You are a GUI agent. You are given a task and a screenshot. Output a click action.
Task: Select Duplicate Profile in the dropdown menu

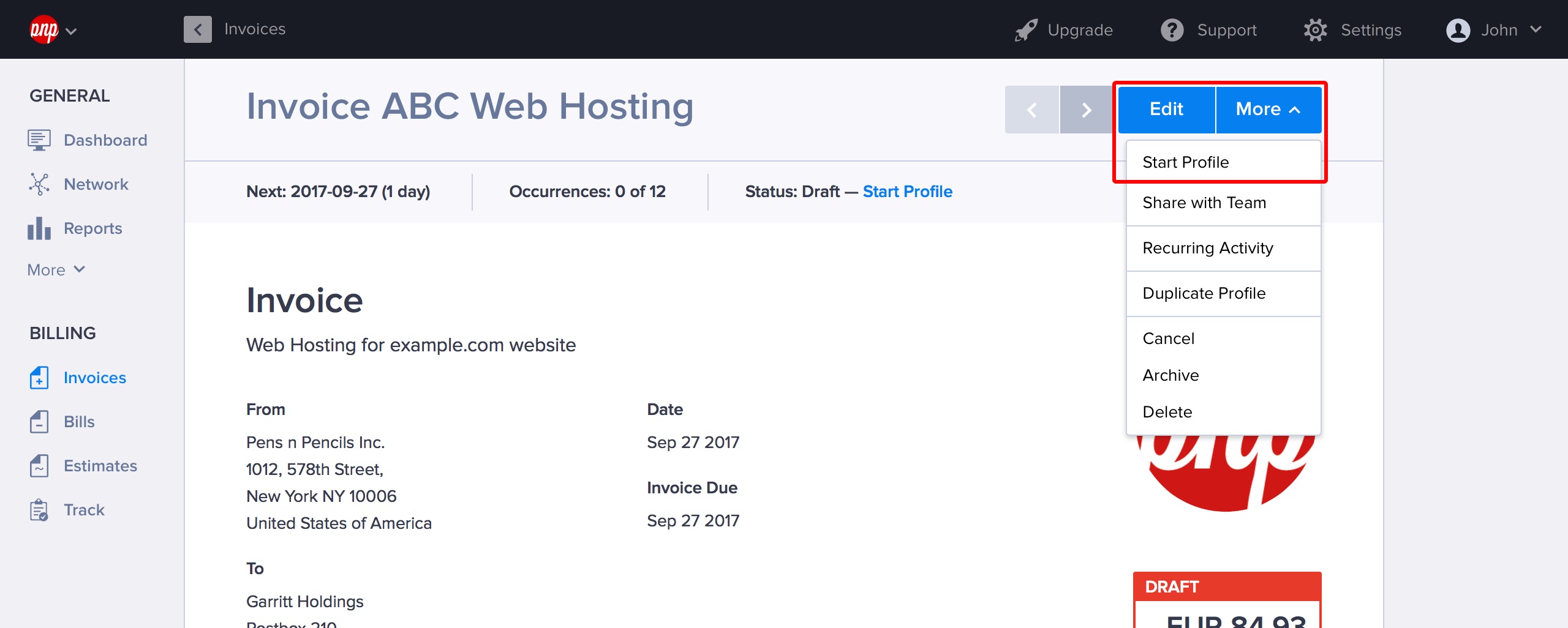[x=1204, y=293]
